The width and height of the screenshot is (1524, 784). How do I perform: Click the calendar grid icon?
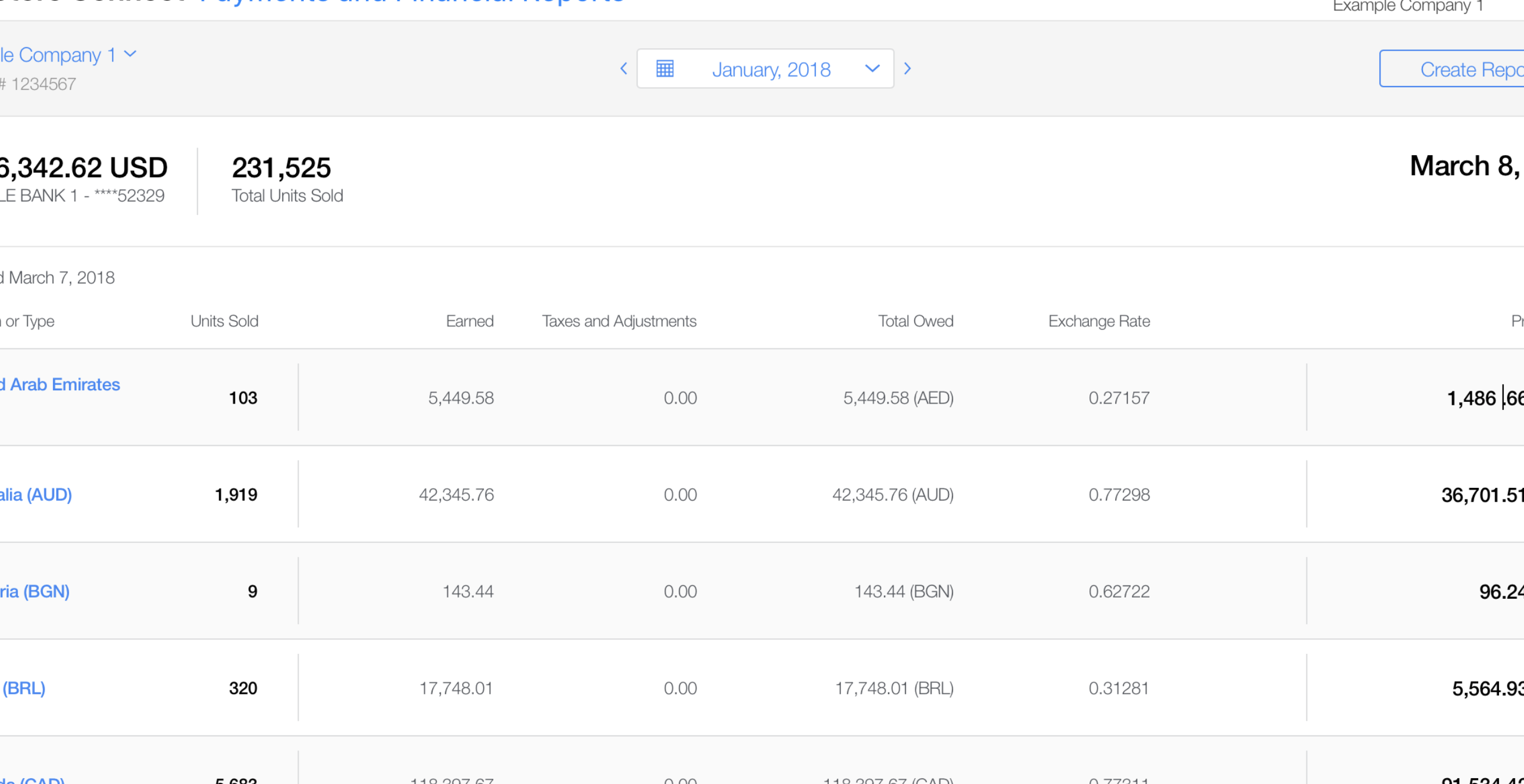[x=665, y=69]
